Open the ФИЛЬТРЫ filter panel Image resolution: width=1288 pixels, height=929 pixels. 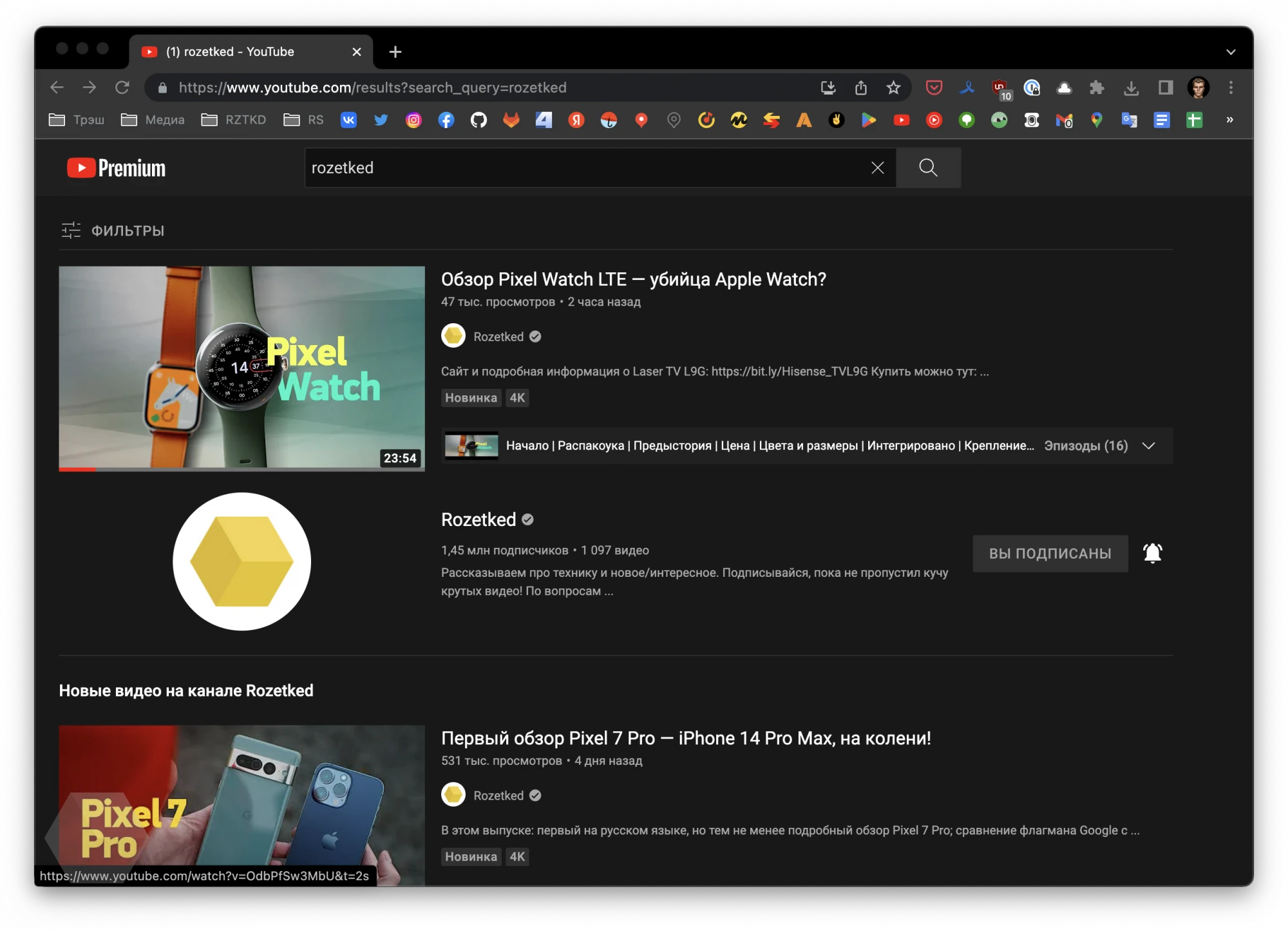[x=113, y=230]
